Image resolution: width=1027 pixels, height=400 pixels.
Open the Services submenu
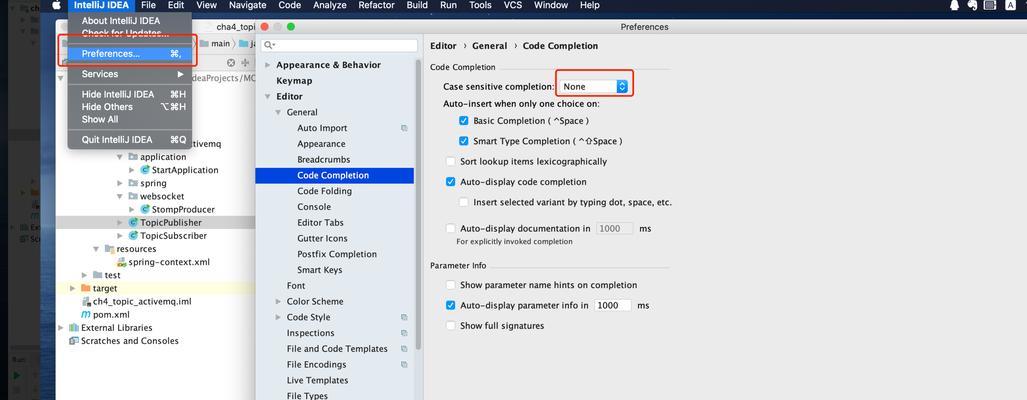pyautogui.click(x=130, y=75)
